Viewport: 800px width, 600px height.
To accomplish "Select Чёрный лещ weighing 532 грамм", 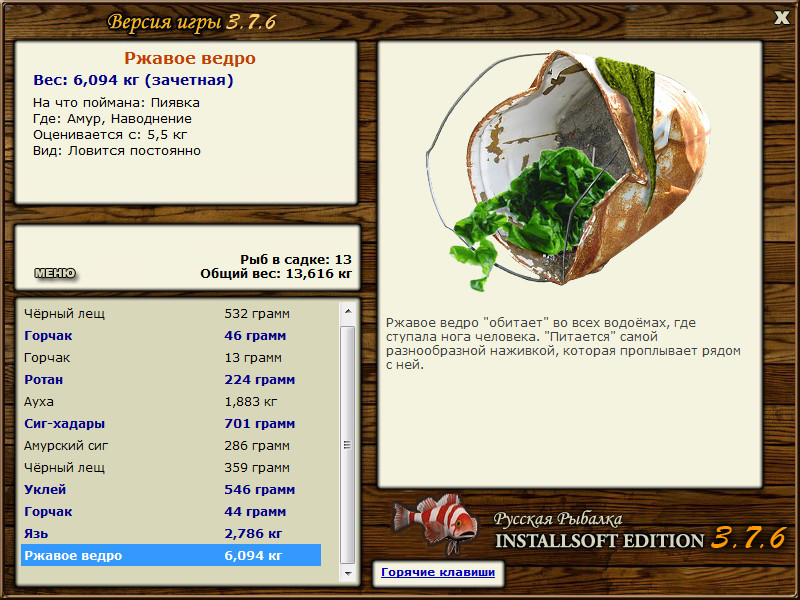I will 171,313.
